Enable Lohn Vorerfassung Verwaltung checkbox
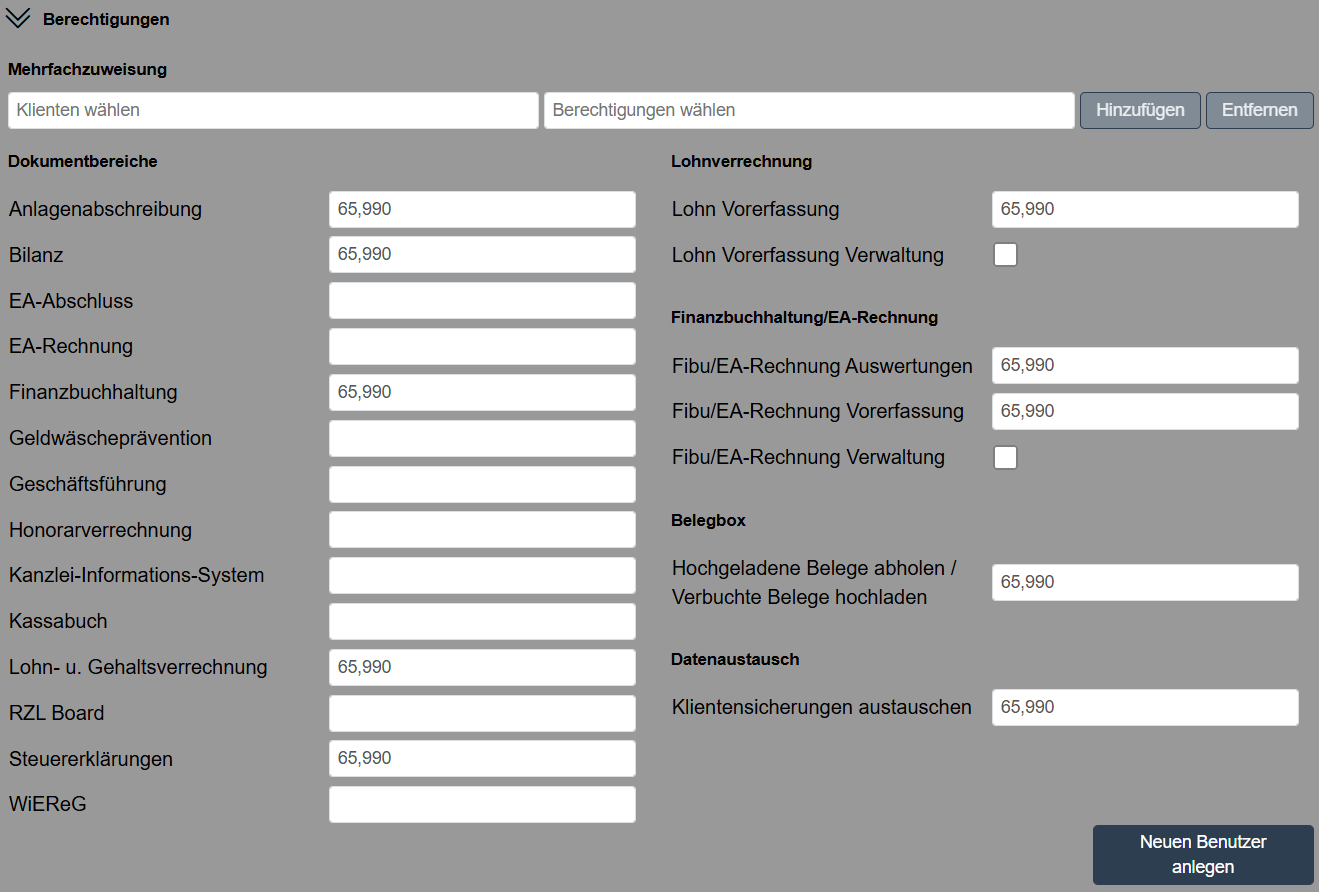 pyautogui.click(x=1005, y=255)
